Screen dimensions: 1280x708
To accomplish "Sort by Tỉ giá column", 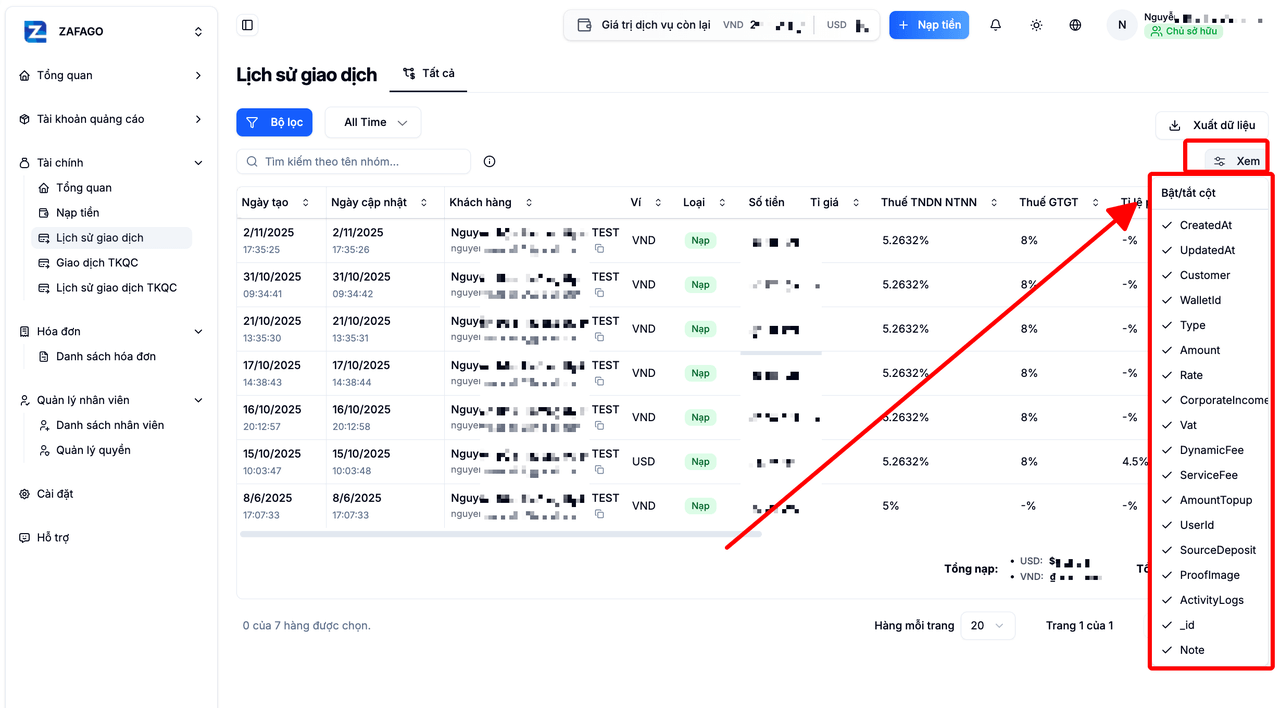I will (835, 202).
